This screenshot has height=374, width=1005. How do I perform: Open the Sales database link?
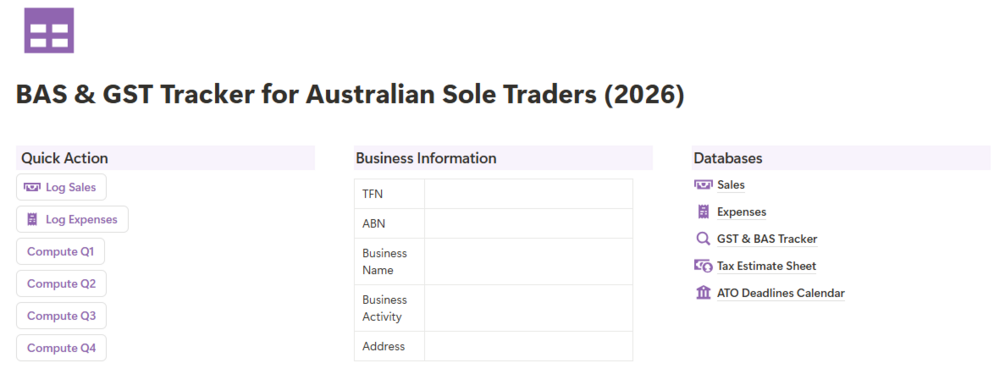(731, 184)
